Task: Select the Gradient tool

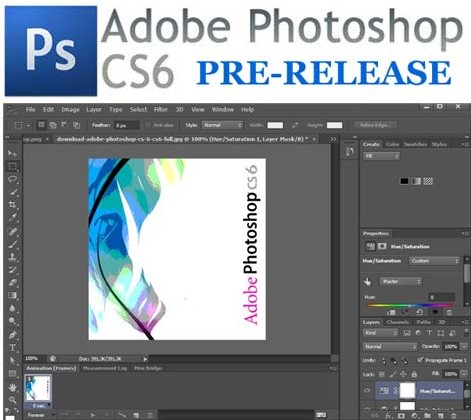Action: pyautogui.click(x=12, y=295)
